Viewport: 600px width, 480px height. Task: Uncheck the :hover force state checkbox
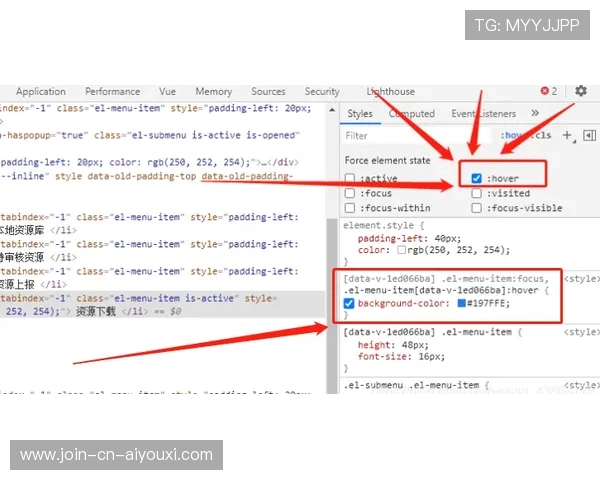point(477,178)
